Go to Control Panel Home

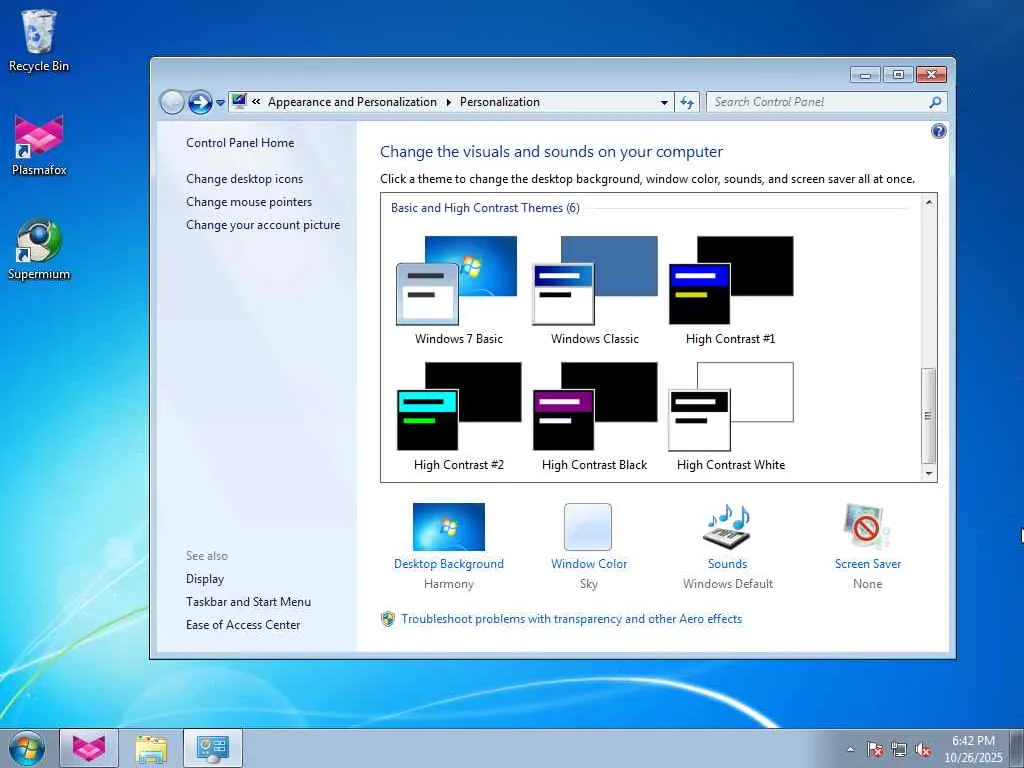click(x=240, y=142)
